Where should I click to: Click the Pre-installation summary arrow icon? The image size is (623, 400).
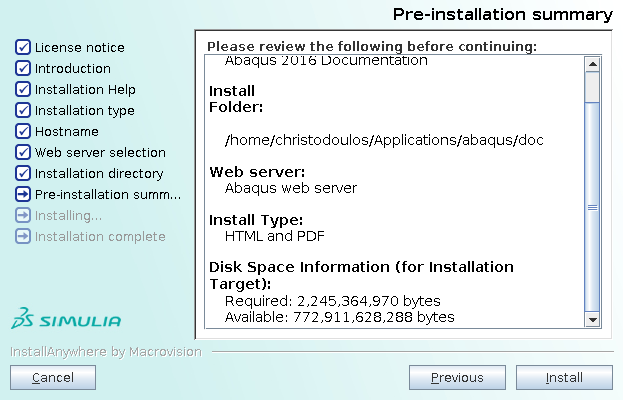point(23,194)
